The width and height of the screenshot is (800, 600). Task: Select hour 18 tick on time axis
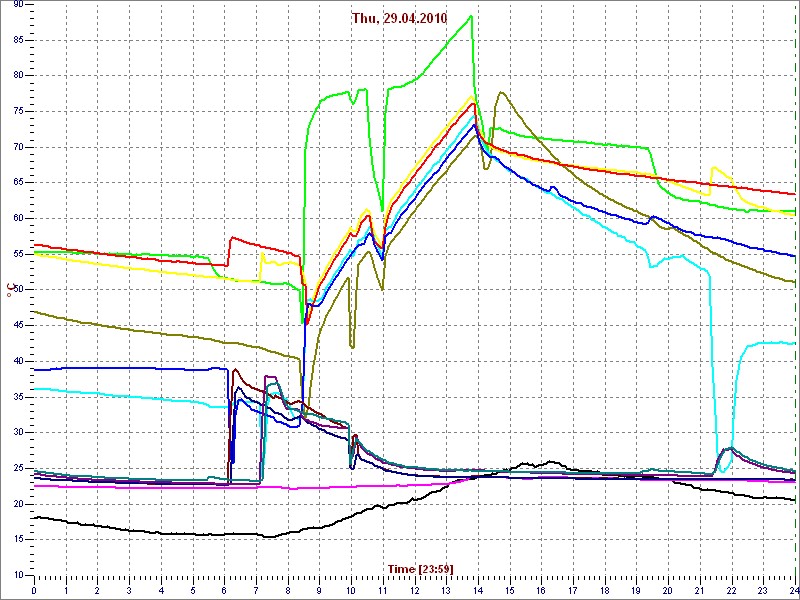(604, 590)
